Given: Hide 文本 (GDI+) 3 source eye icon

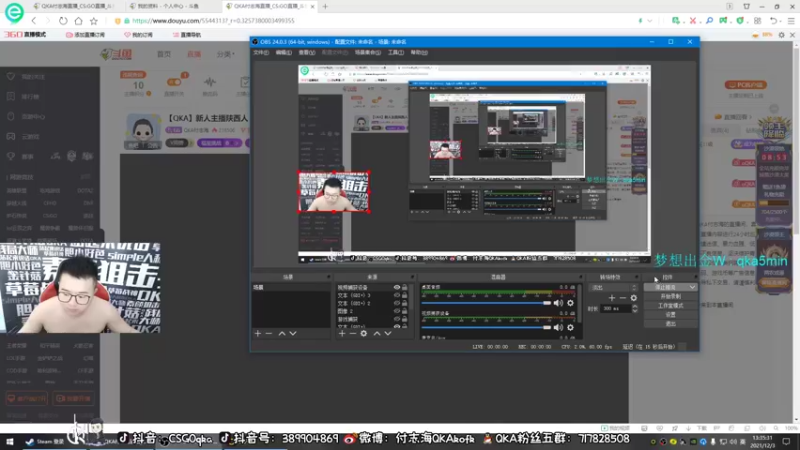Looking at the screenshot, I should (x=396, y=295).
